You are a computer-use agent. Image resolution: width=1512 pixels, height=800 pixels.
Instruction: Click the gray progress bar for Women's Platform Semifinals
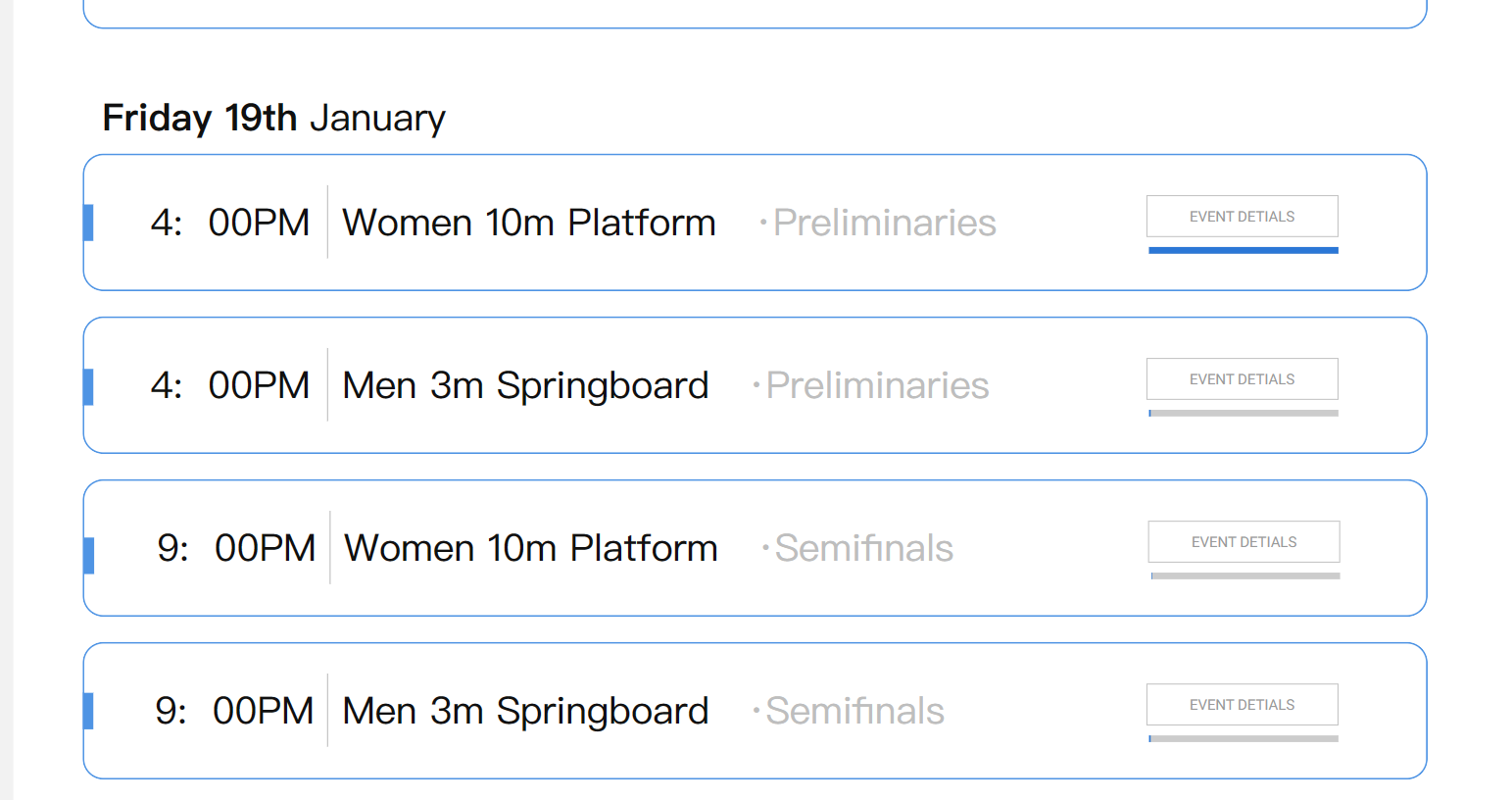coord(1244,575)
